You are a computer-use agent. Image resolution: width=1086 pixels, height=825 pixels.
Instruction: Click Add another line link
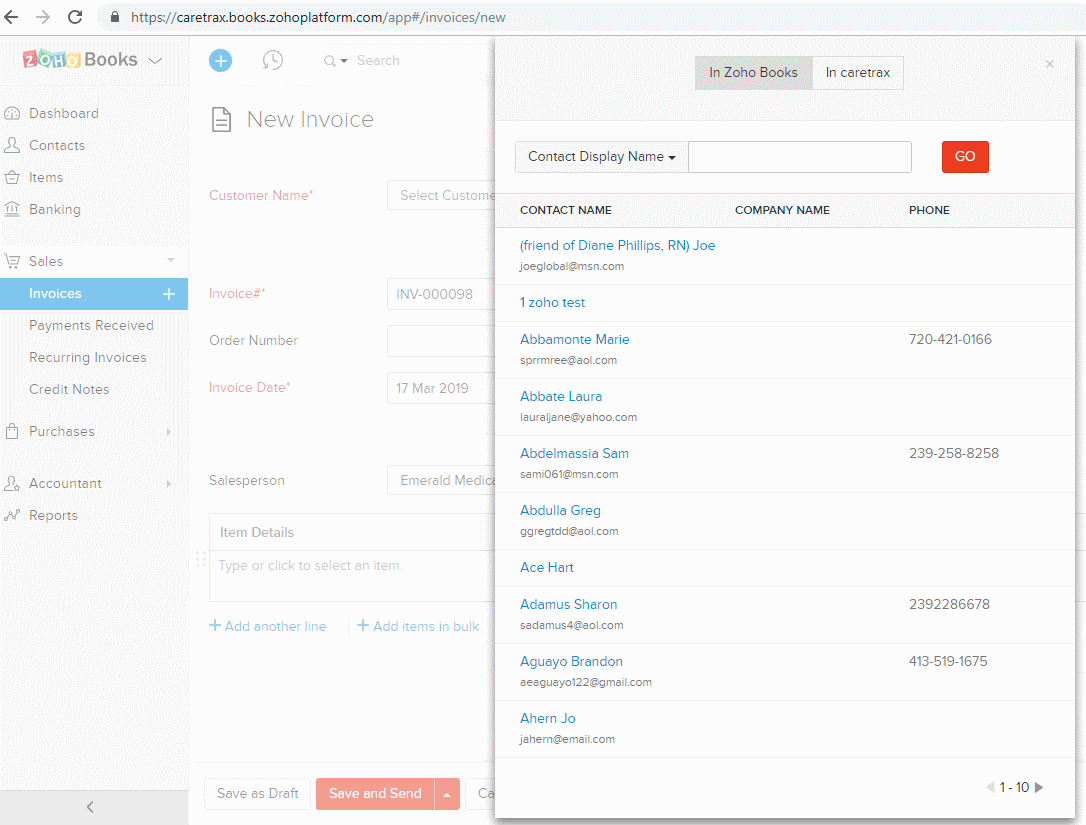coord(268,626)
